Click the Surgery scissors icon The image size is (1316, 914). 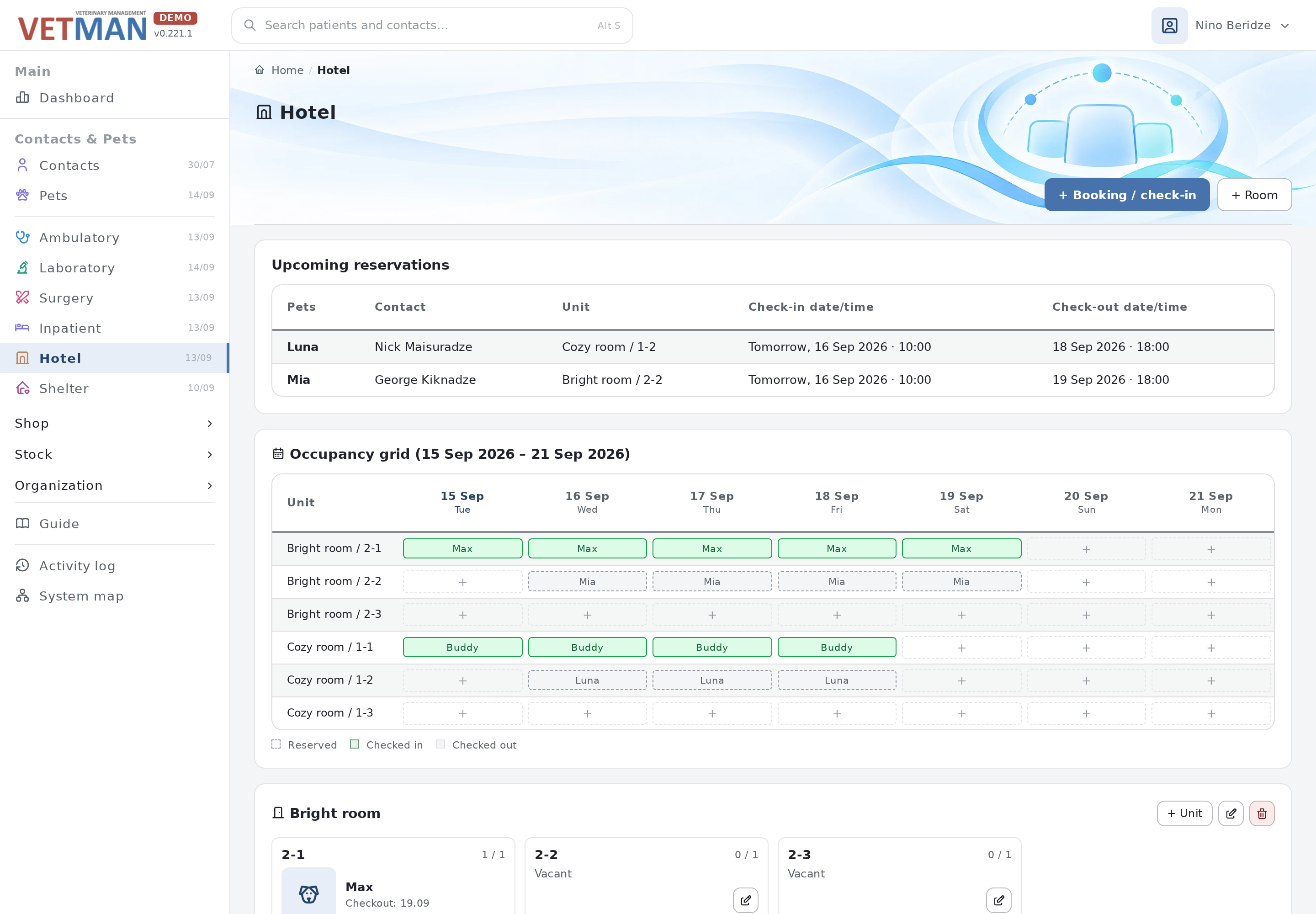[x=22, y=298]
